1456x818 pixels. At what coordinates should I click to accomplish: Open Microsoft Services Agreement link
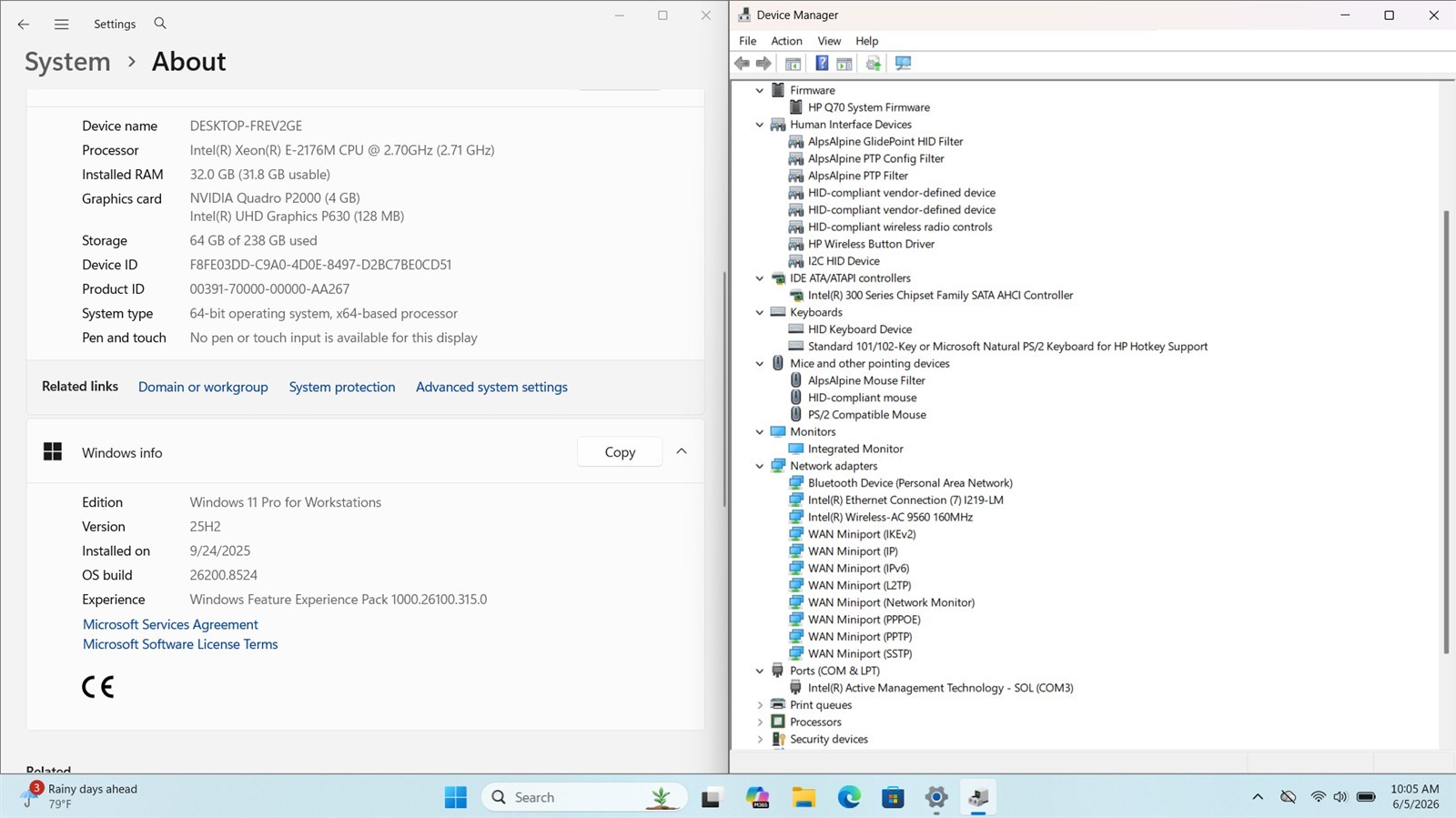coord(170,624)
